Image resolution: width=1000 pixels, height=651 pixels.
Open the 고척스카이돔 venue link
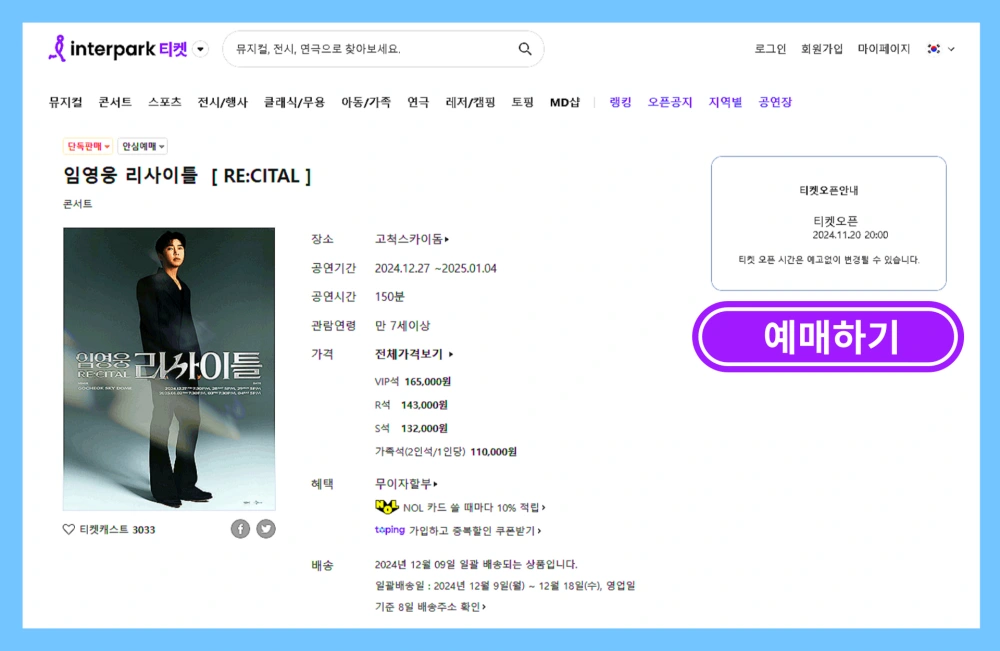[410, 239]
